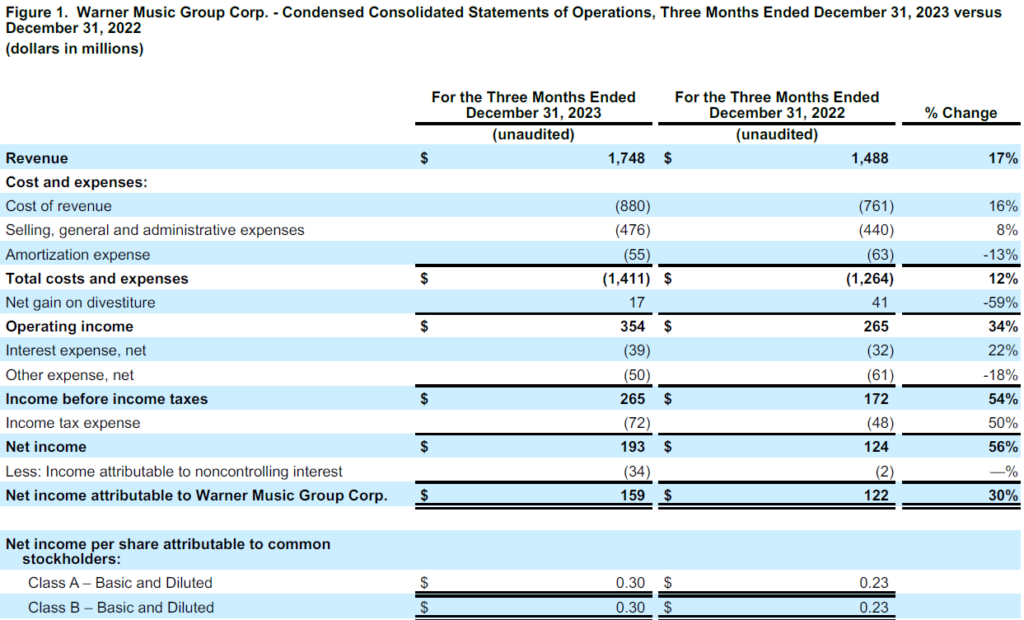Click '(unaudited)' under the 2022 column
1024x620 pixels.
tap(776, 135)
